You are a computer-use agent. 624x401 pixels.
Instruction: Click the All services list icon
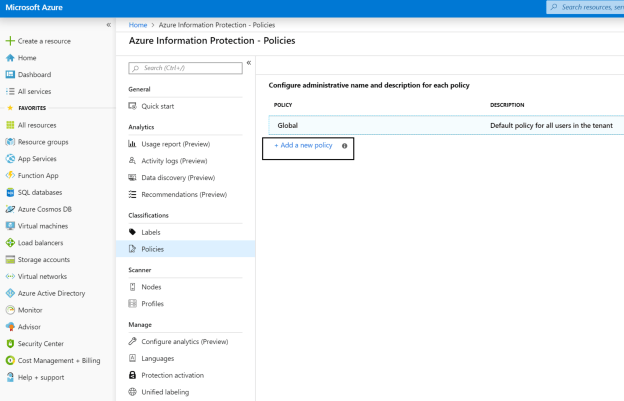click(10, 91)
